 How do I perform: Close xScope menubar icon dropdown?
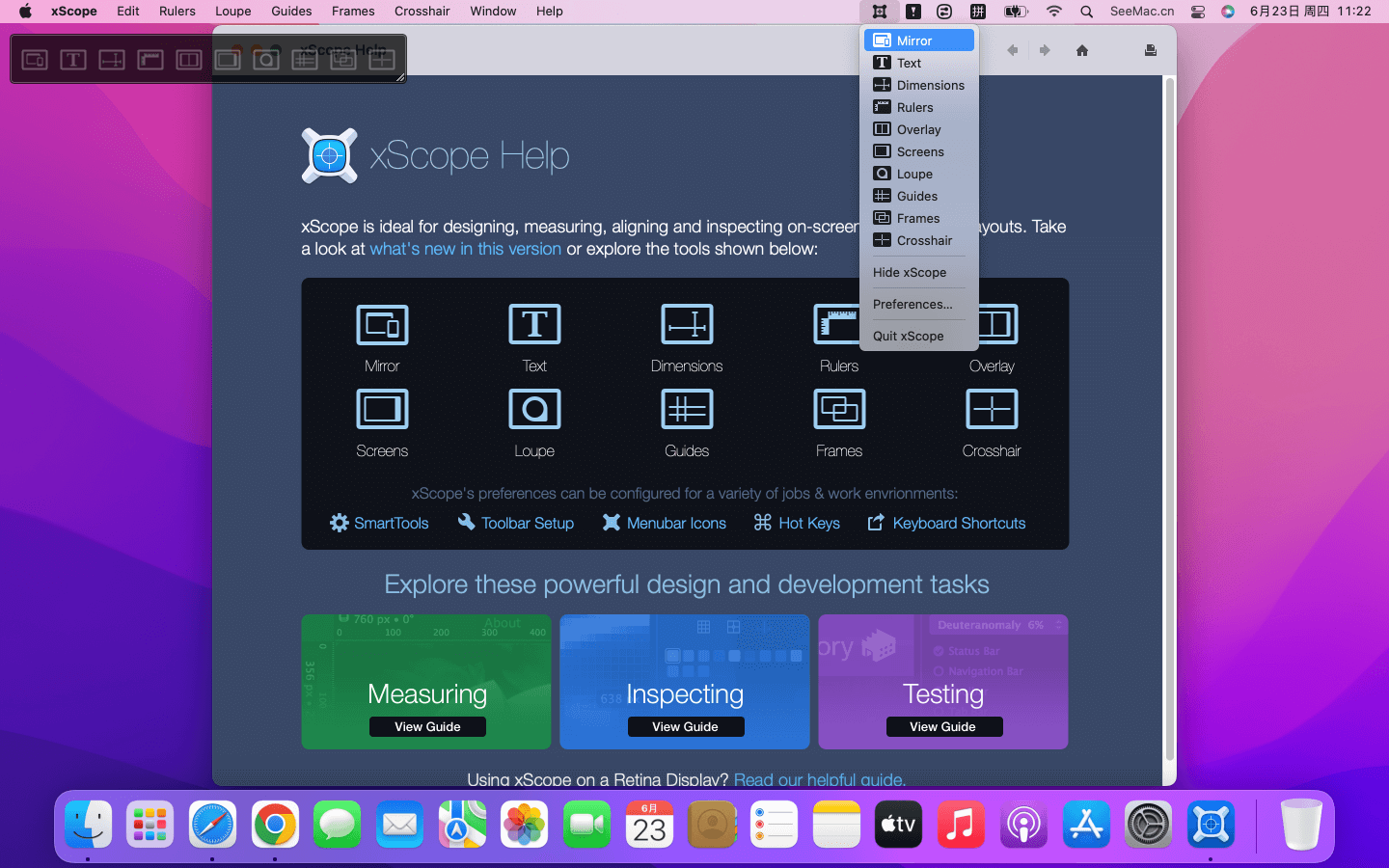click(880, 12)
